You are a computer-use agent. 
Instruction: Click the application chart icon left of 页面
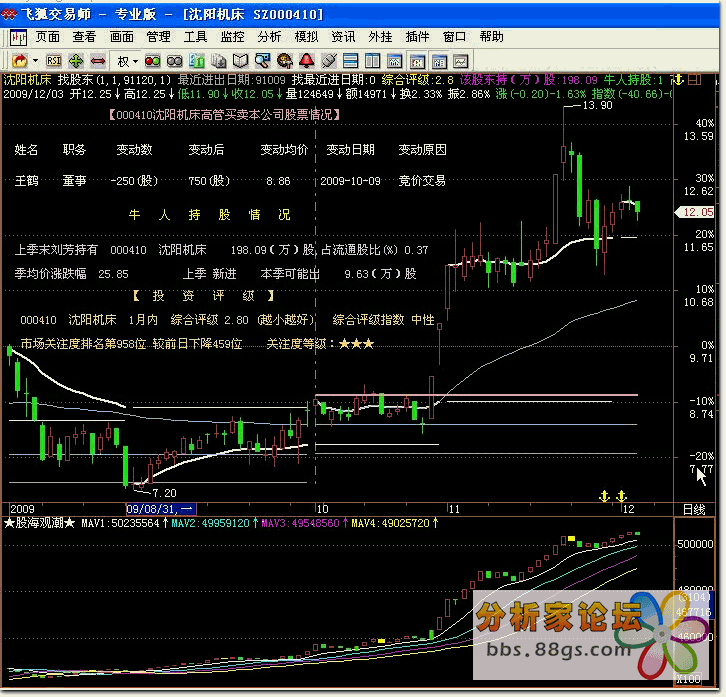coord(18,37)
